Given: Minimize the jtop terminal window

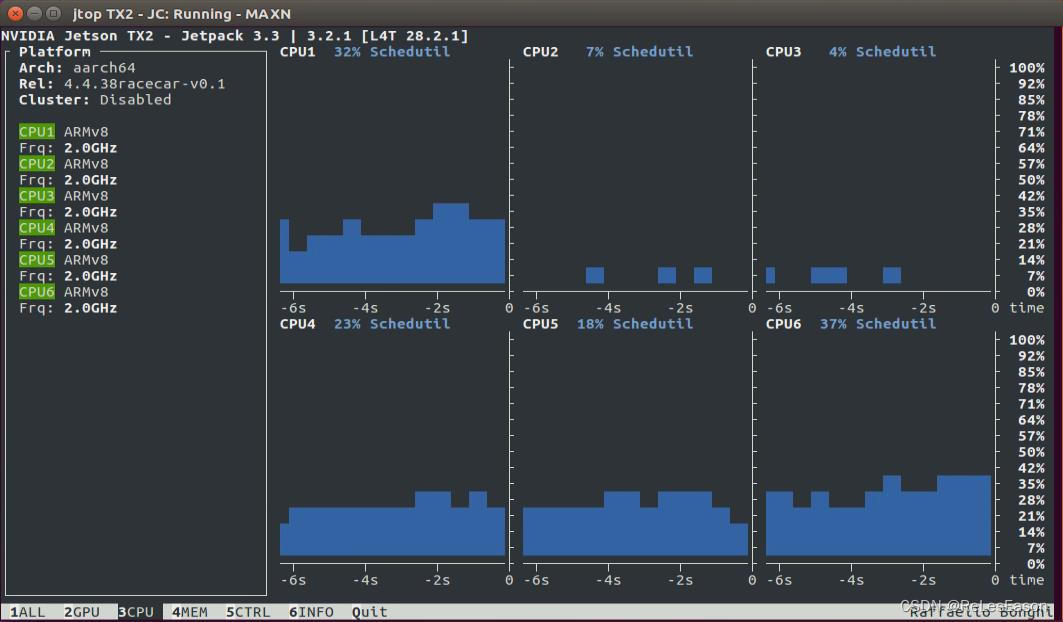Looking at the screenshot, I should pyautogui.click(x=35, y=13).
